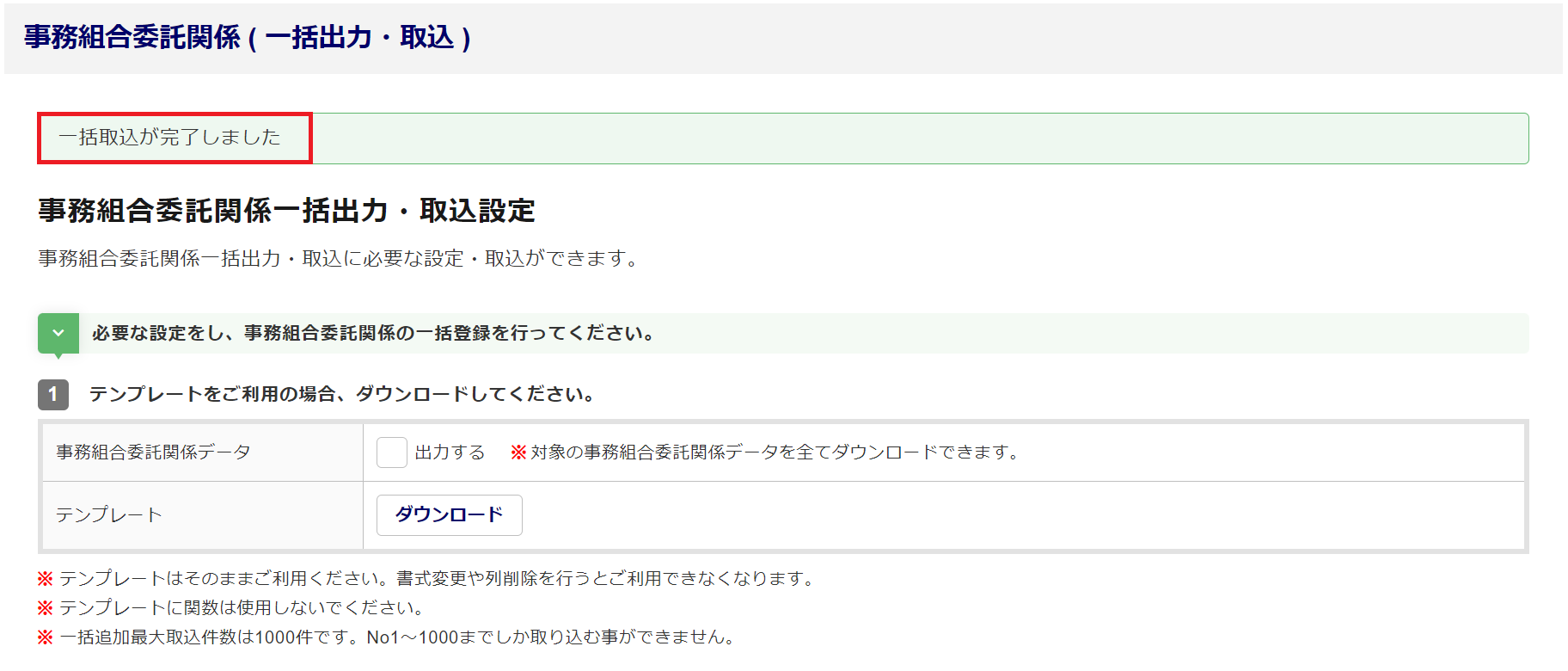Screen dimensions: 1568x671
Task: Collapse the green chevron expander section
Action: [x=58, y=334]
